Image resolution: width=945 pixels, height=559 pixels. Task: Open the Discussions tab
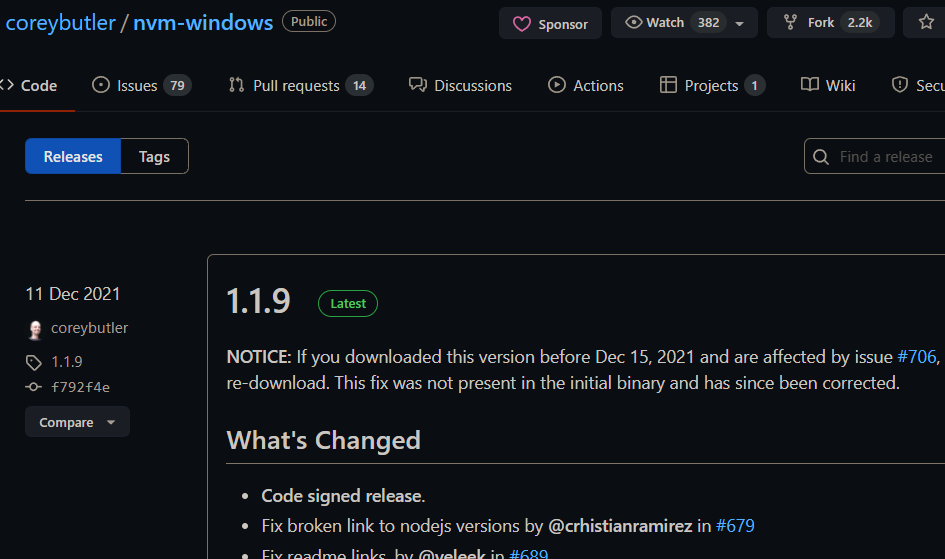[460, 86]
